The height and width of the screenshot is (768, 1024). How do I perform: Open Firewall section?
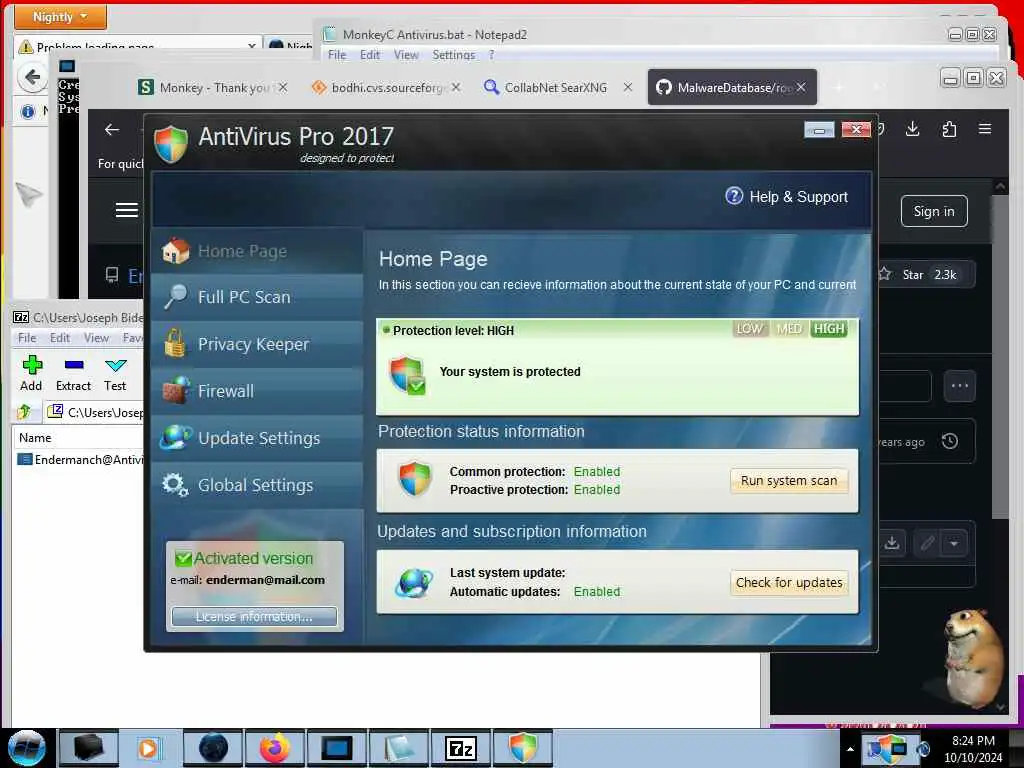tap(257, 391)
